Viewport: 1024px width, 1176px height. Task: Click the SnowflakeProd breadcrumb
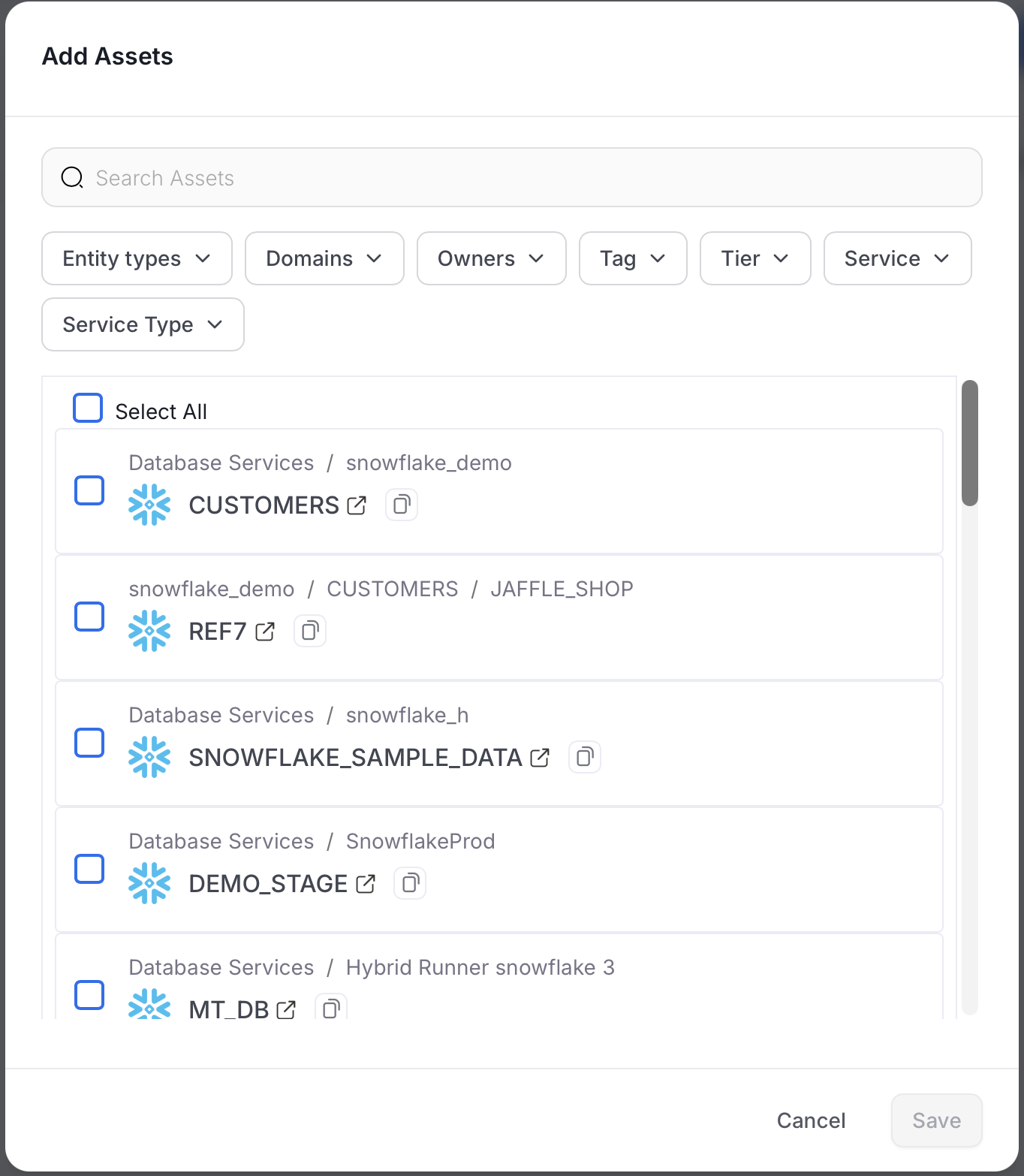[x=420, y=841]
